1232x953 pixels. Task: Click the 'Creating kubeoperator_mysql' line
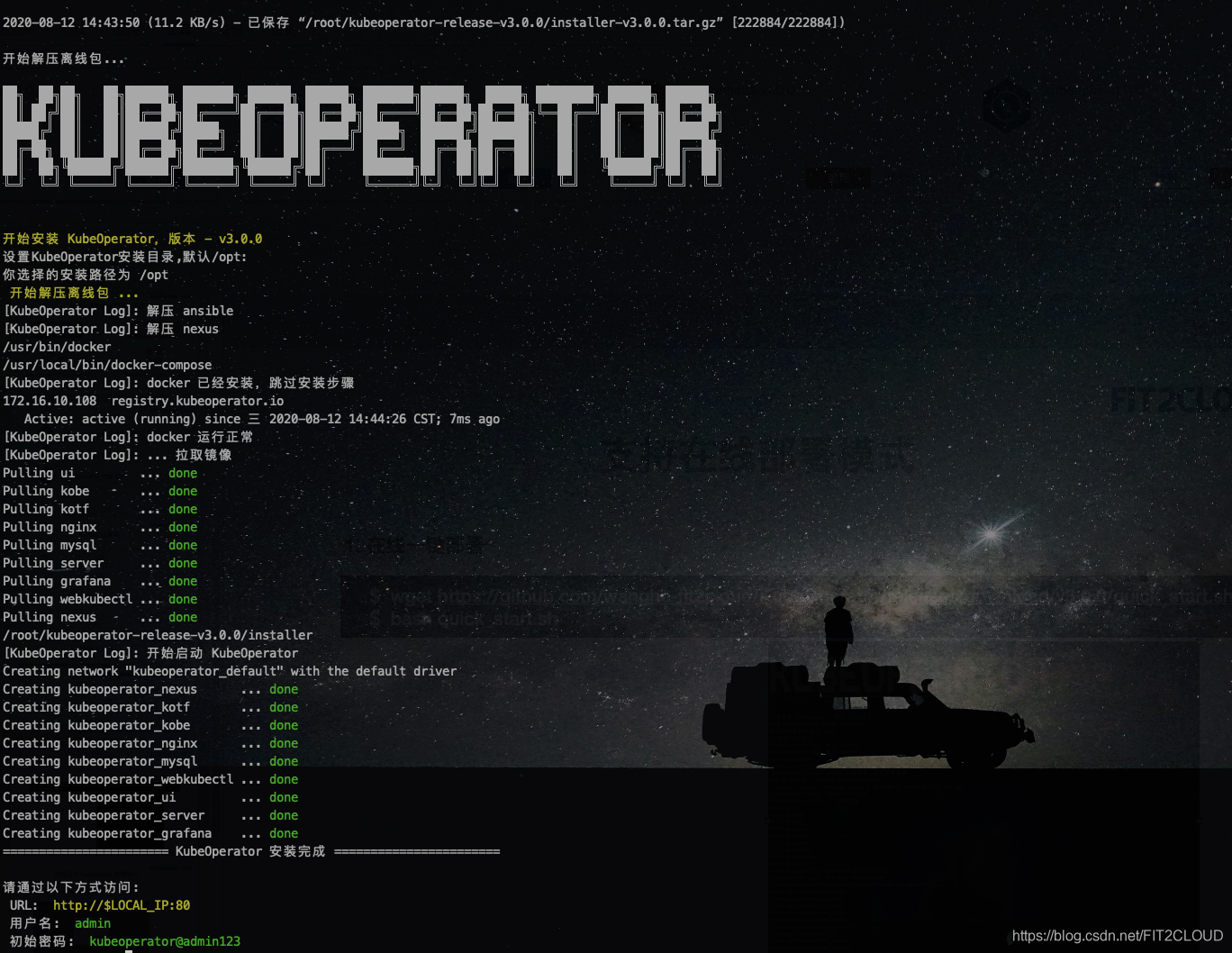coord(150,761)
